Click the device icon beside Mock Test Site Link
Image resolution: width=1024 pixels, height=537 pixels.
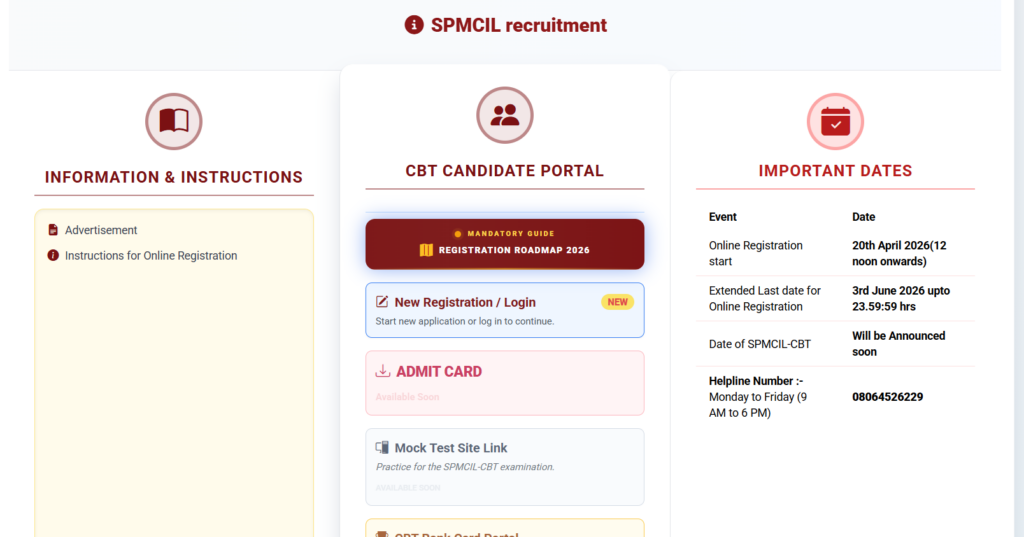[x=382, y=448]
